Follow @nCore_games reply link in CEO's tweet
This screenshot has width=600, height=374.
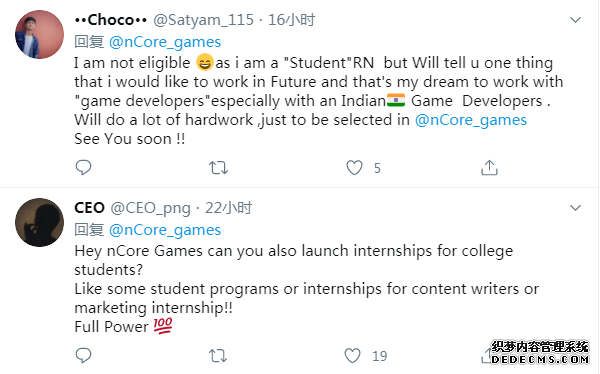click(x=165, y=230)
